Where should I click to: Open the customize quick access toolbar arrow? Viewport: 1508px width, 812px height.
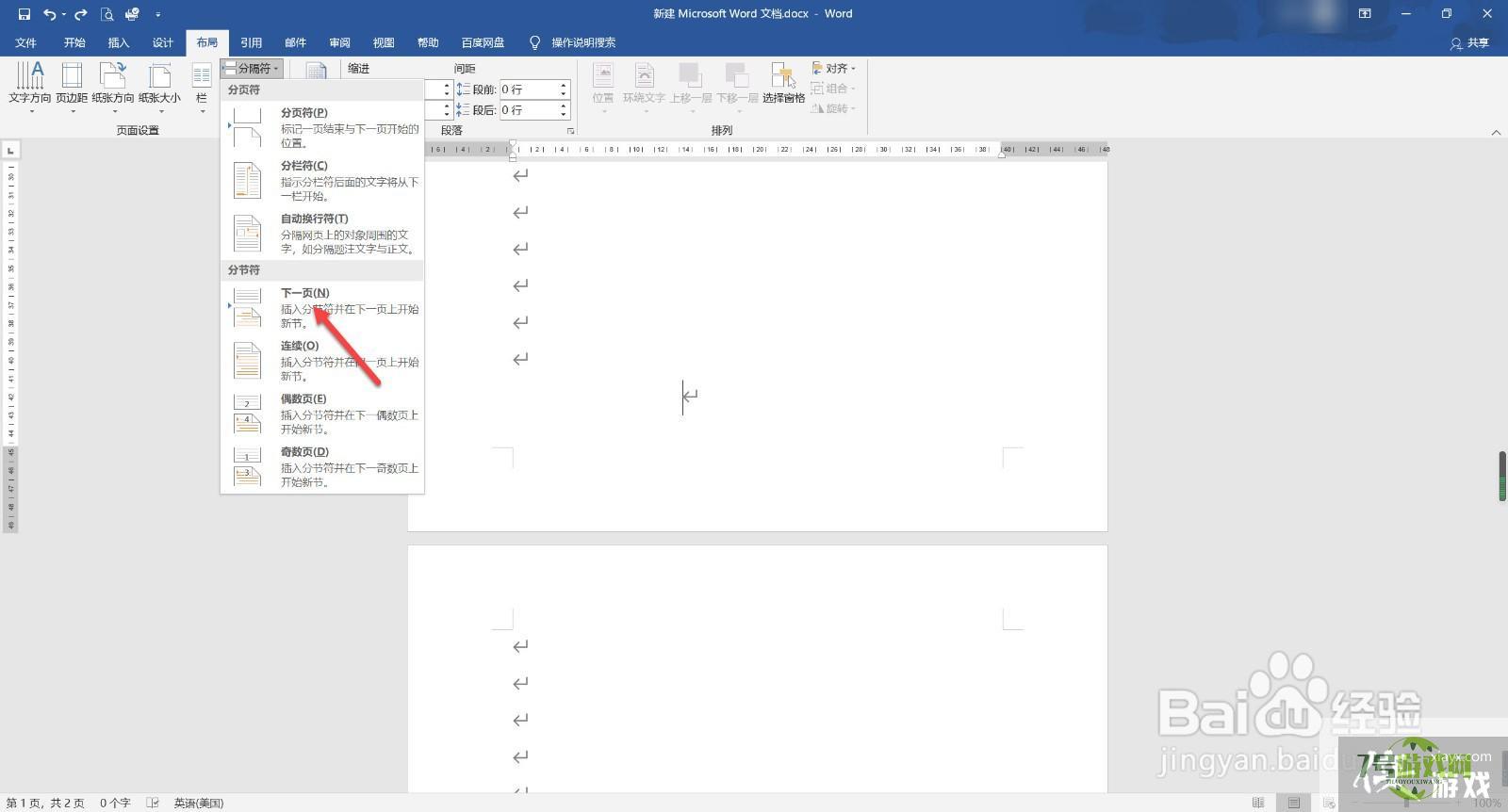157,14
